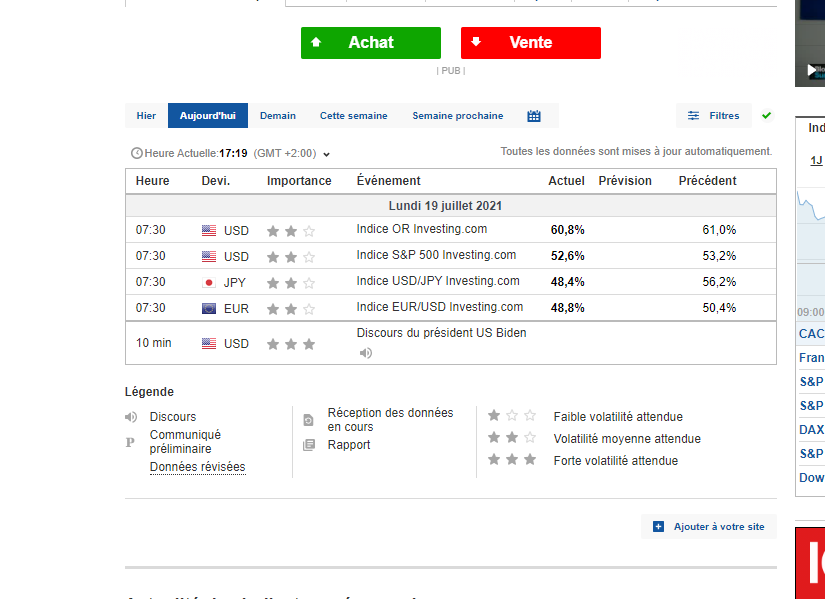Click the previous value 56,2%
This screenshot has width=825, height=599.
(719, 282)
